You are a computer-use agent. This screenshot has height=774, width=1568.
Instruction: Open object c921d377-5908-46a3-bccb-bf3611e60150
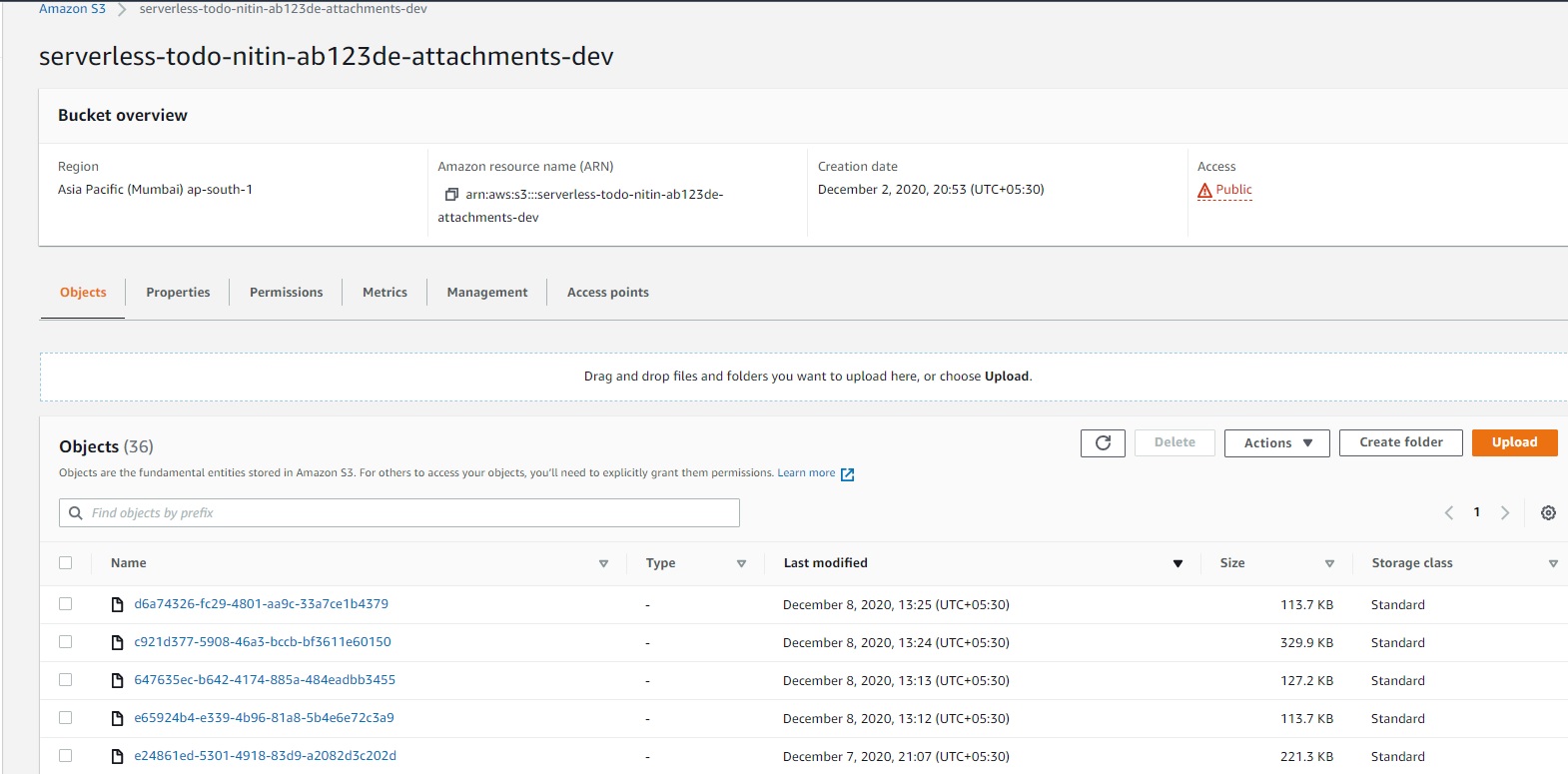click(263, 642)
